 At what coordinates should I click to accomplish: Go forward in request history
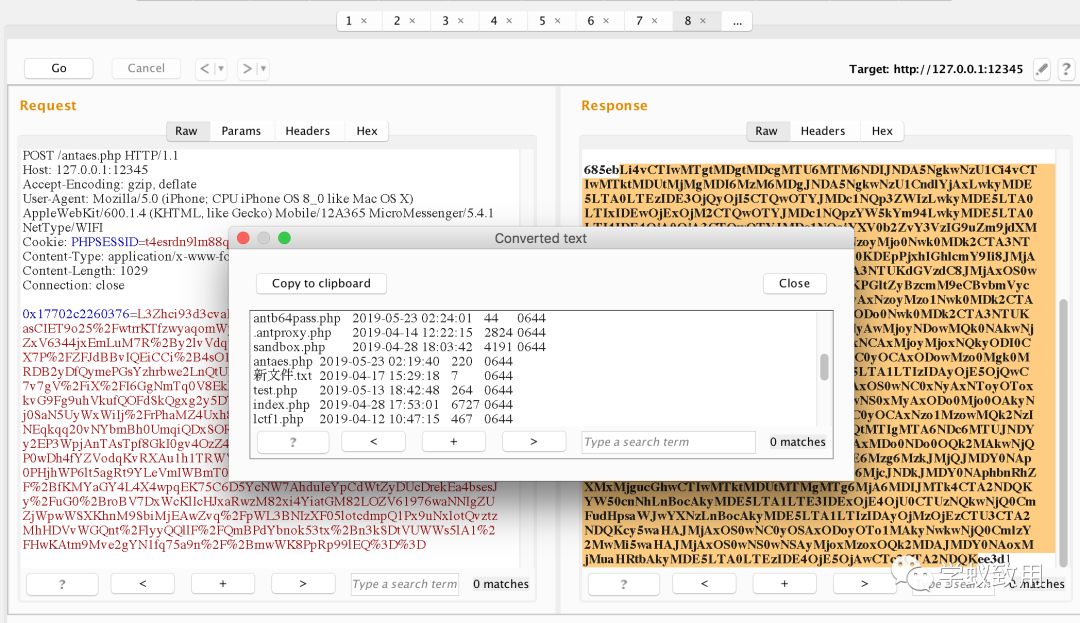247,68
